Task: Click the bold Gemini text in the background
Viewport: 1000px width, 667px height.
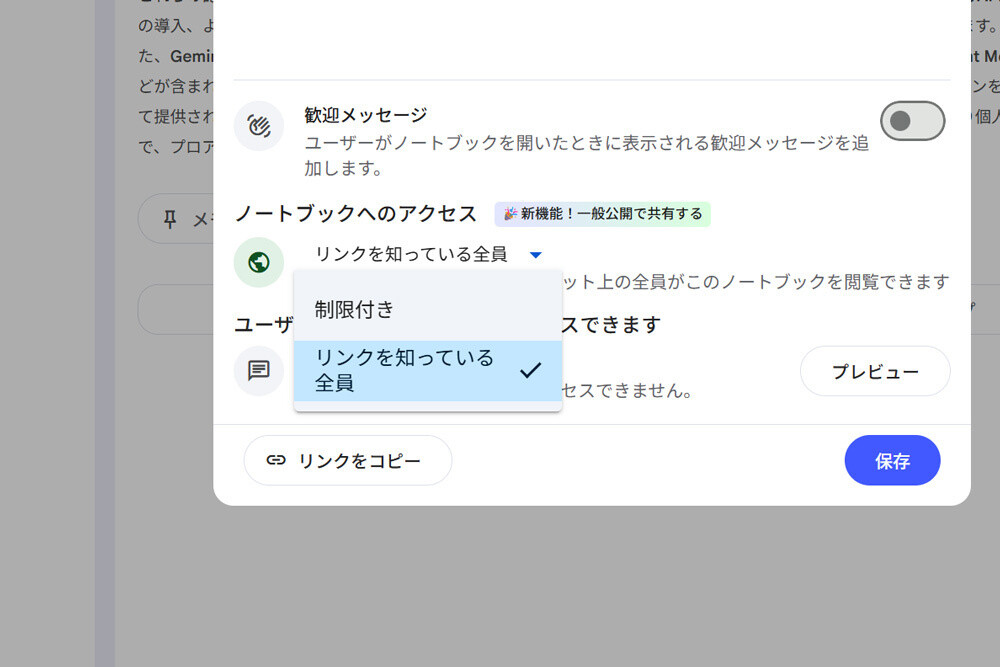Action: [x=193, y=56]
